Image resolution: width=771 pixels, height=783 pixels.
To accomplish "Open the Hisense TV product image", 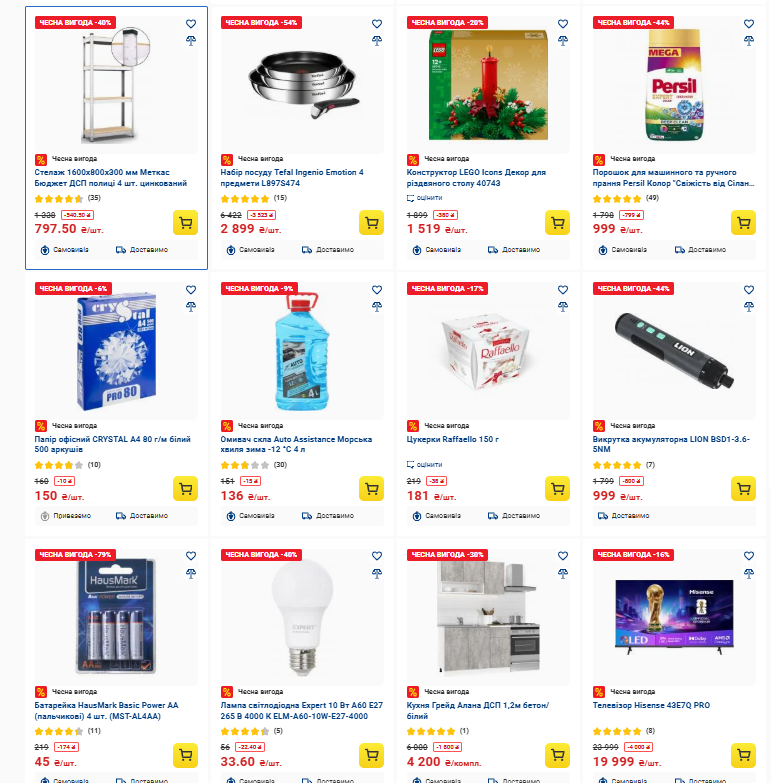I will click(x=674, y=617).
